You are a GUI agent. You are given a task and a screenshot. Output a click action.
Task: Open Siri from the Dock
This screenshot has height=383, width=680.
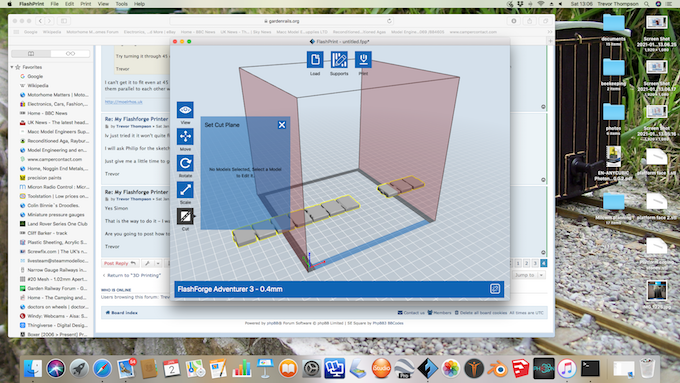pyautogui.click(x=56, y=368)
